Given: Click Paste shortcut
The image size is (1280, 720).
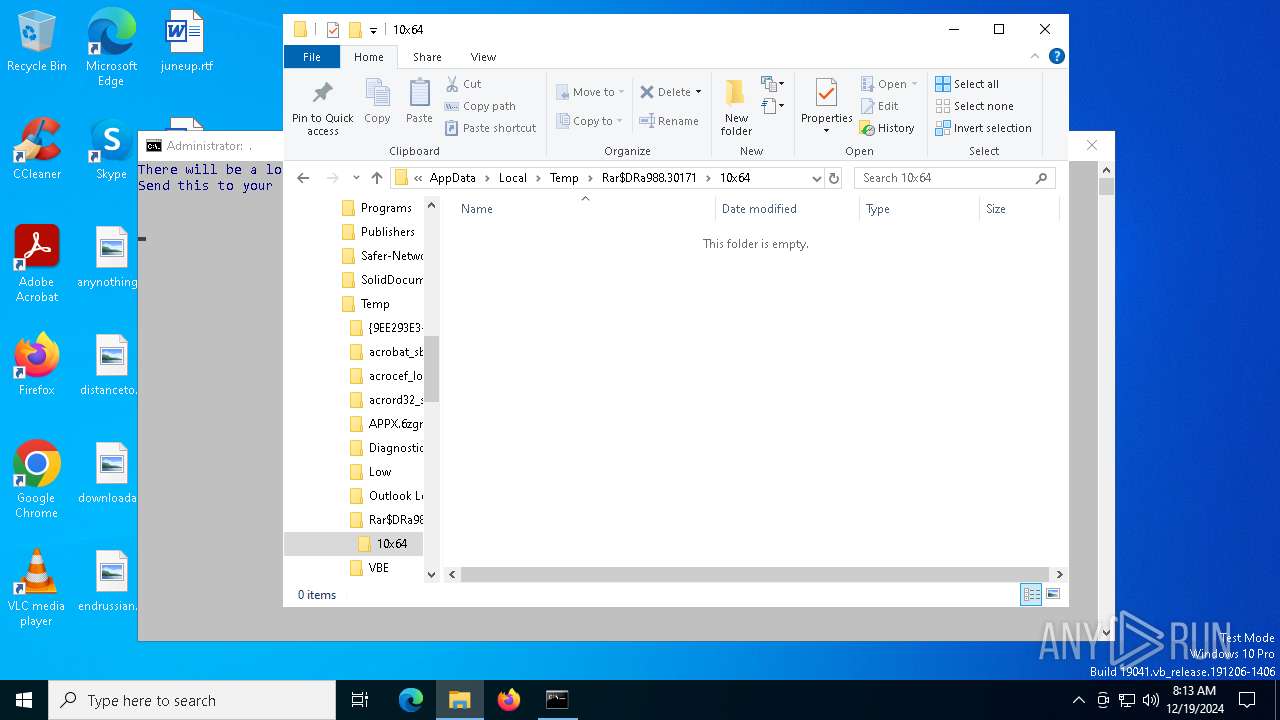Looking at the screenshot, I should point(490,128).
